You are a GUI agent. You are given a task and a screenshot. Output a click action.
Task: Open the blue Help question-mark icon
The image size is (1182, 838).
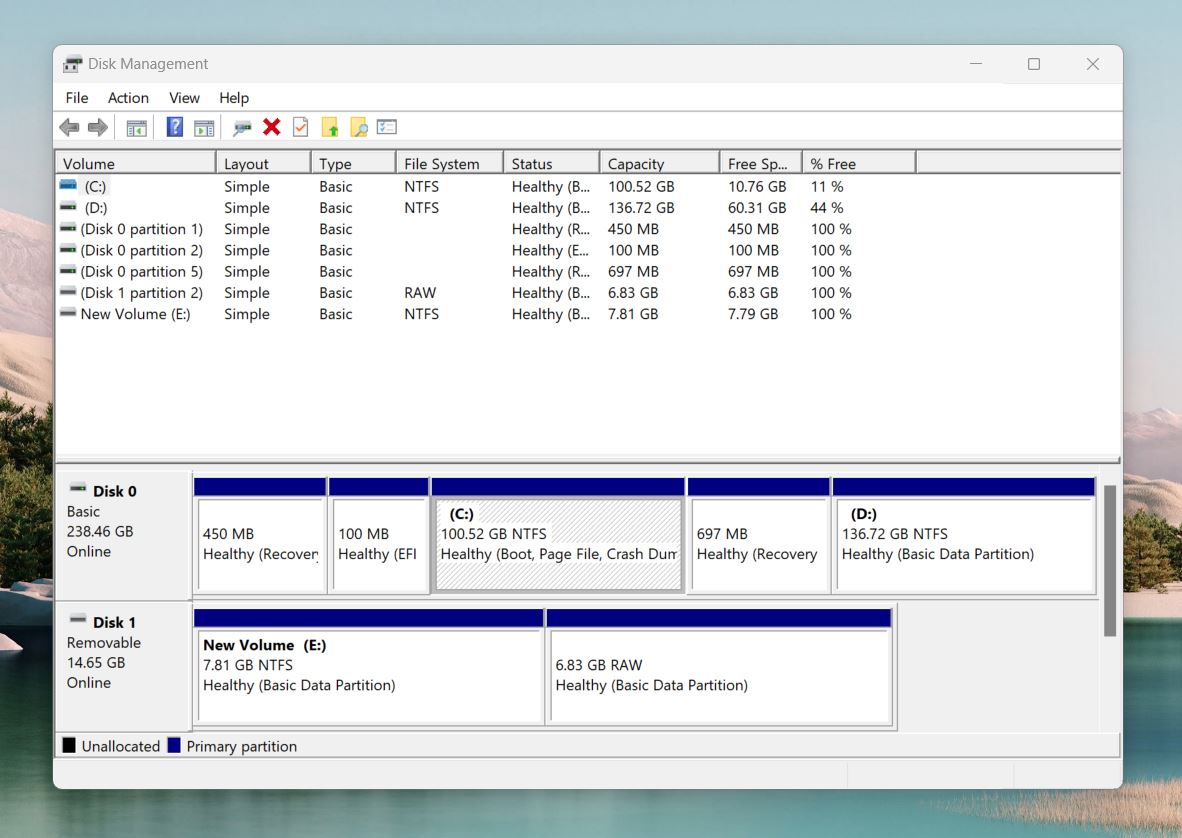(x=175, y=127)
